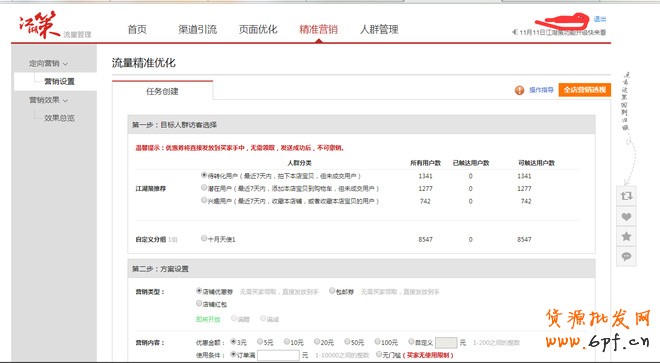Click the 江湖策 logo

click(x=40, y=25)
